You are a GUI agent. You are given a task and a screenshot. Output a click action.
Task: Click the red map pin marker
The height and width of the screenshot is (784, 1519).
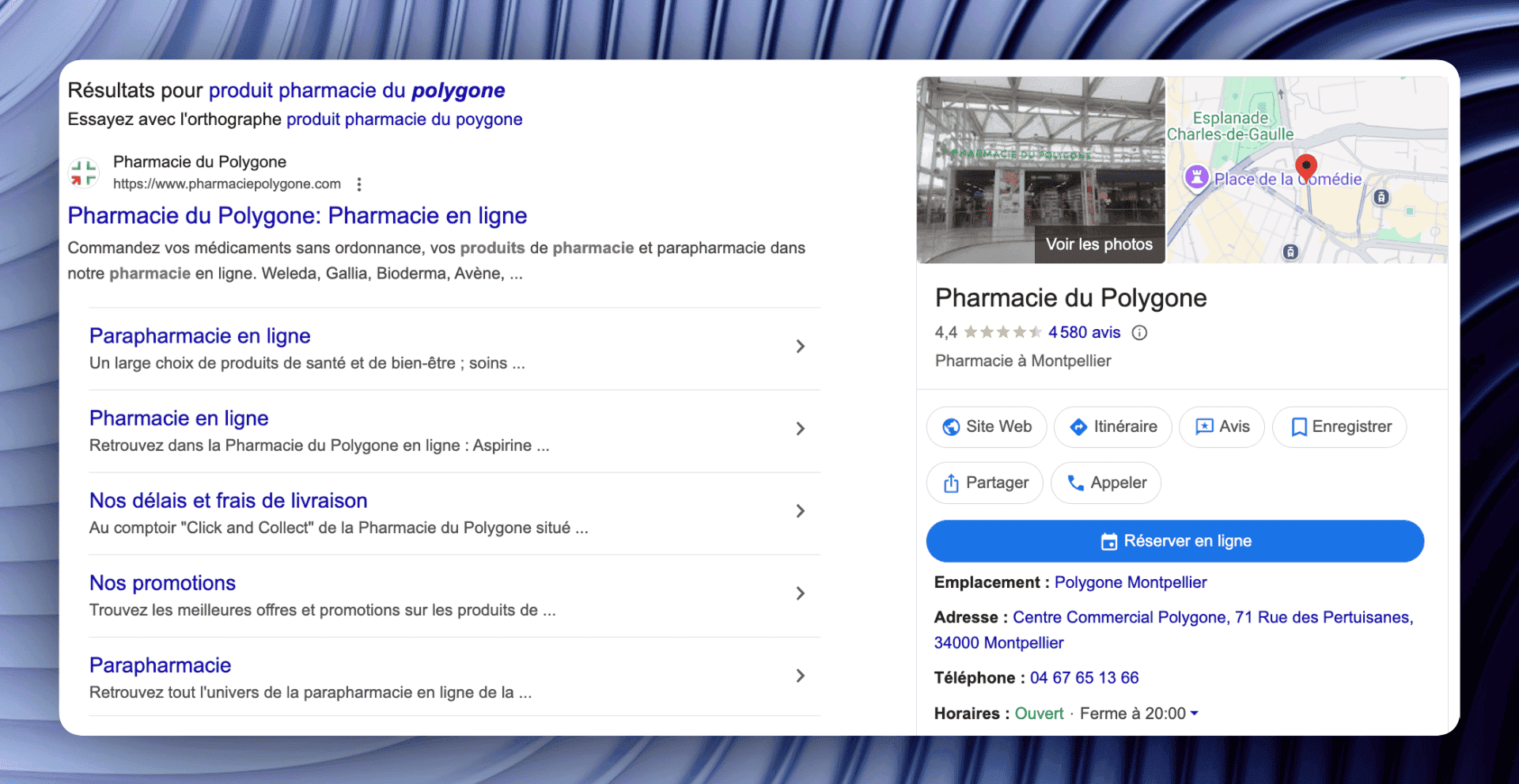pyautogui.click(x=1306, y=168)
